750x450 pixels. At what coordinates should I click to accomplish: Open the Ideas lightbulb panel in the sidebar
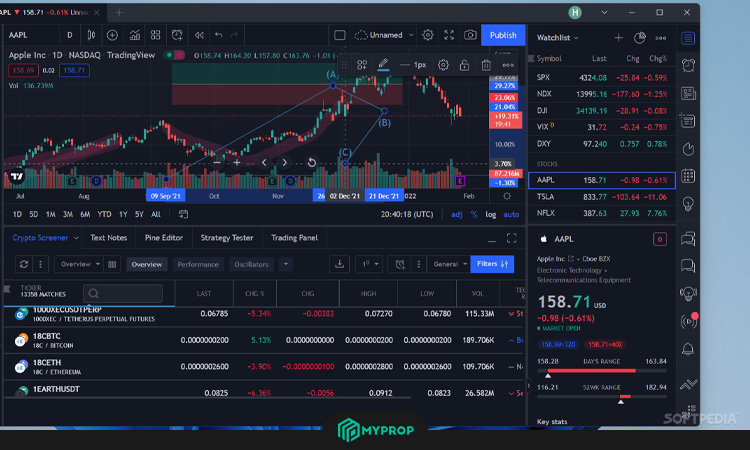[688, 204]
